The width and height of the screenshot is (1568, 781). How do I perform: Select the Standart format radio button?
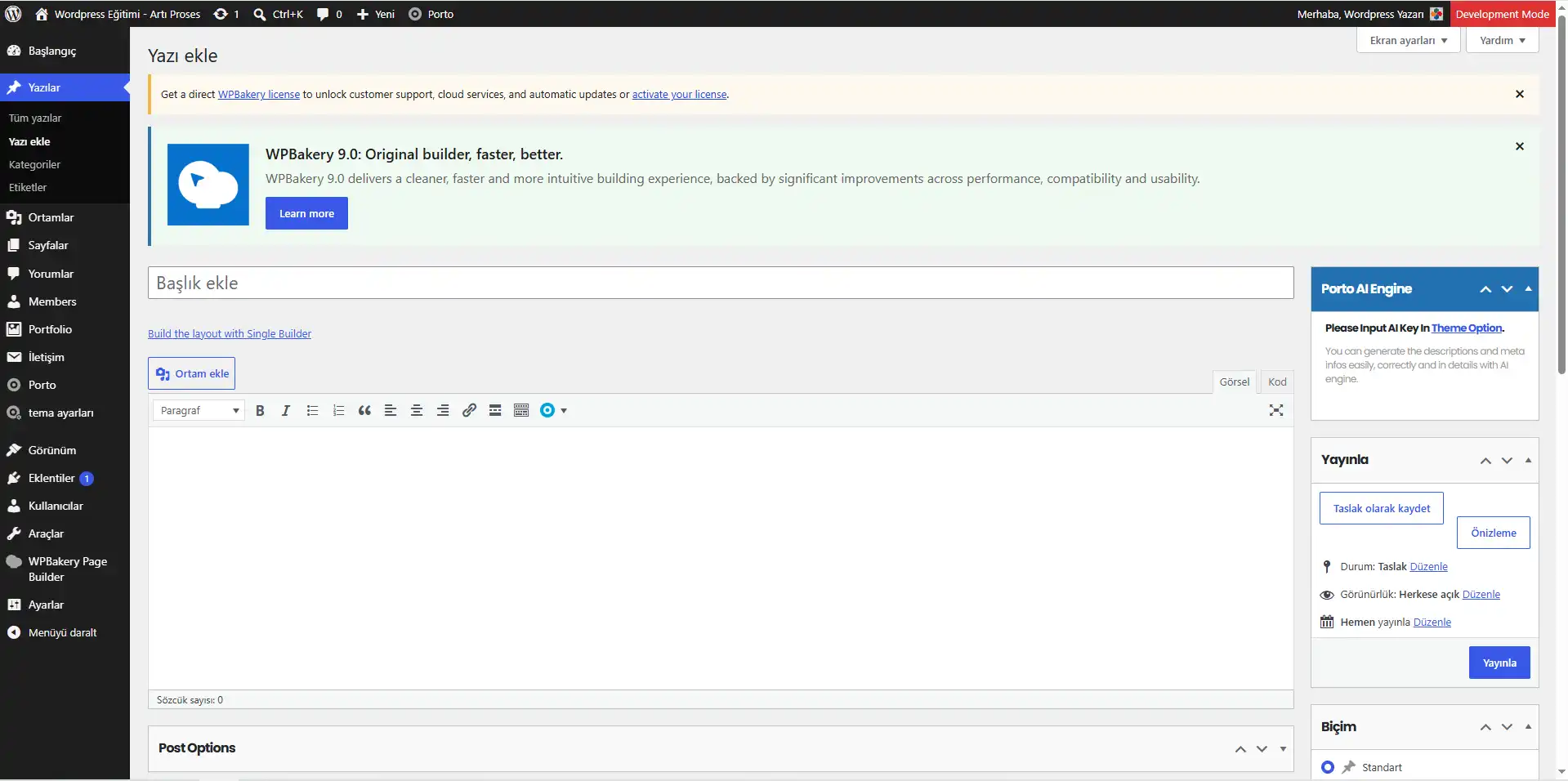(1328, 767)
